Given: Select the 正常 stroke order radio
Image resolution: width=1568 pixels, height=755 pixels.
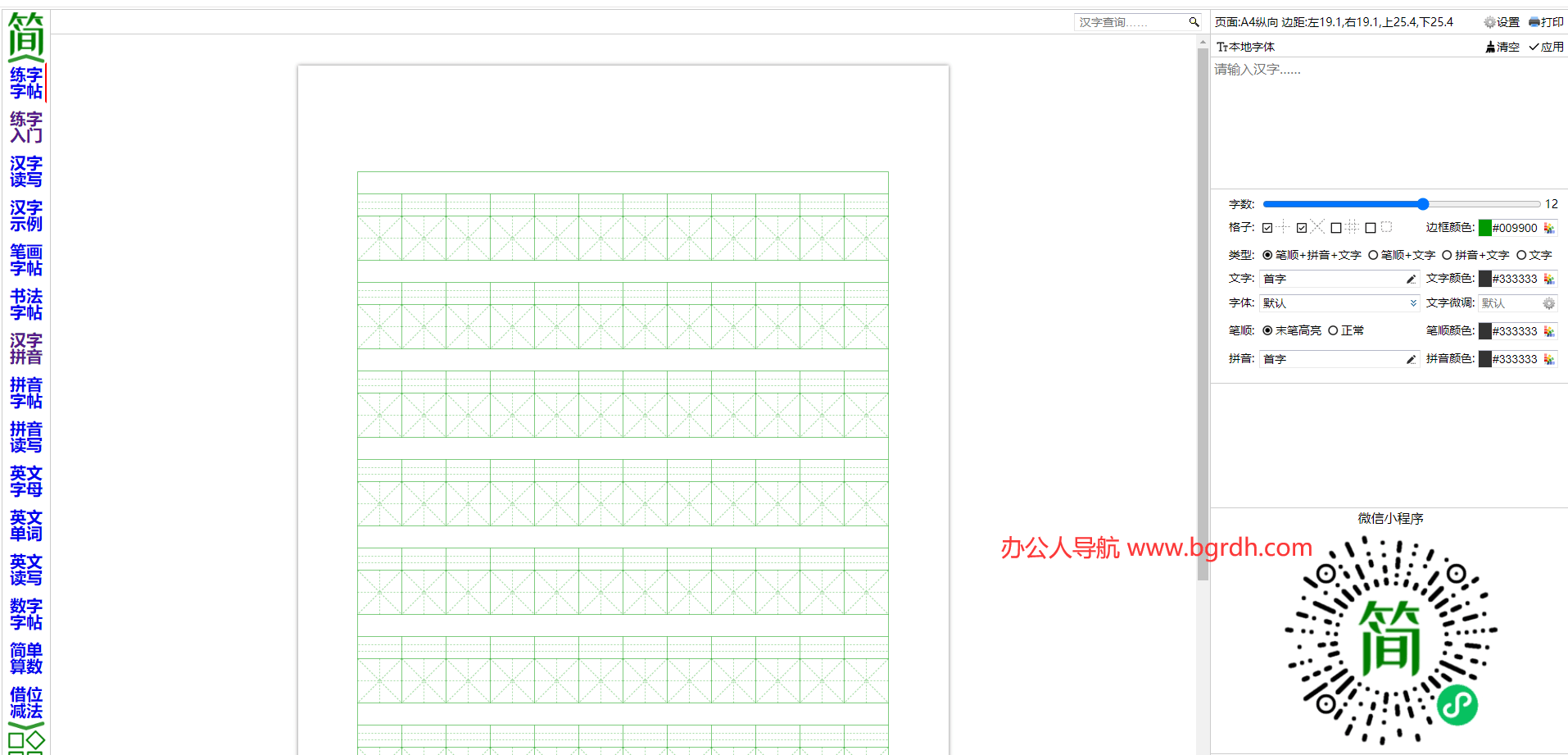Looking at the screenshot, I should (x=1333, y=330).
